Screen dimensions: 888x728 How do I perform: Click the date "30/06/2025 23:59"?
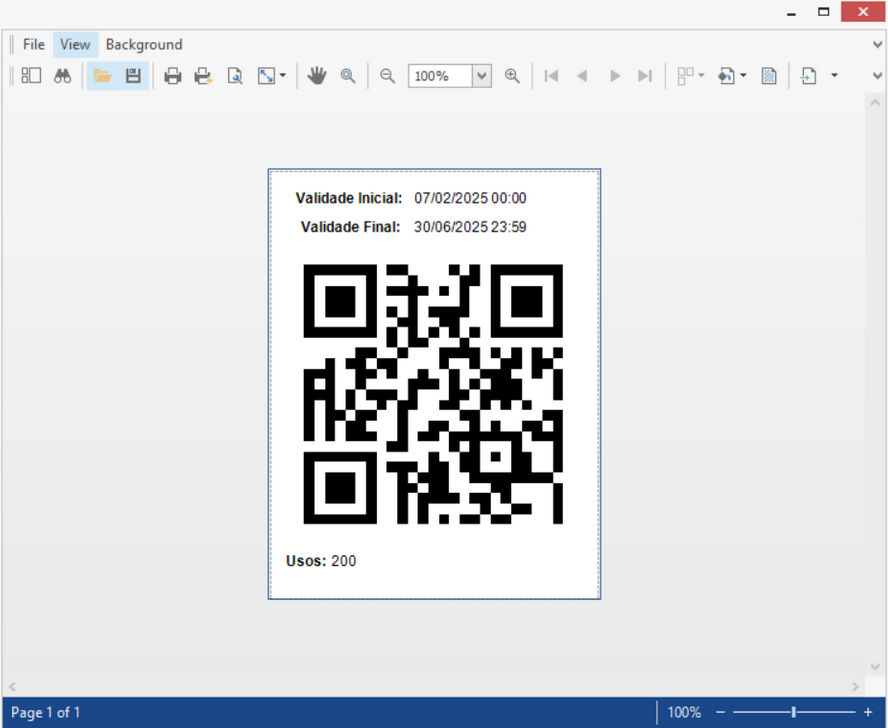470,227
